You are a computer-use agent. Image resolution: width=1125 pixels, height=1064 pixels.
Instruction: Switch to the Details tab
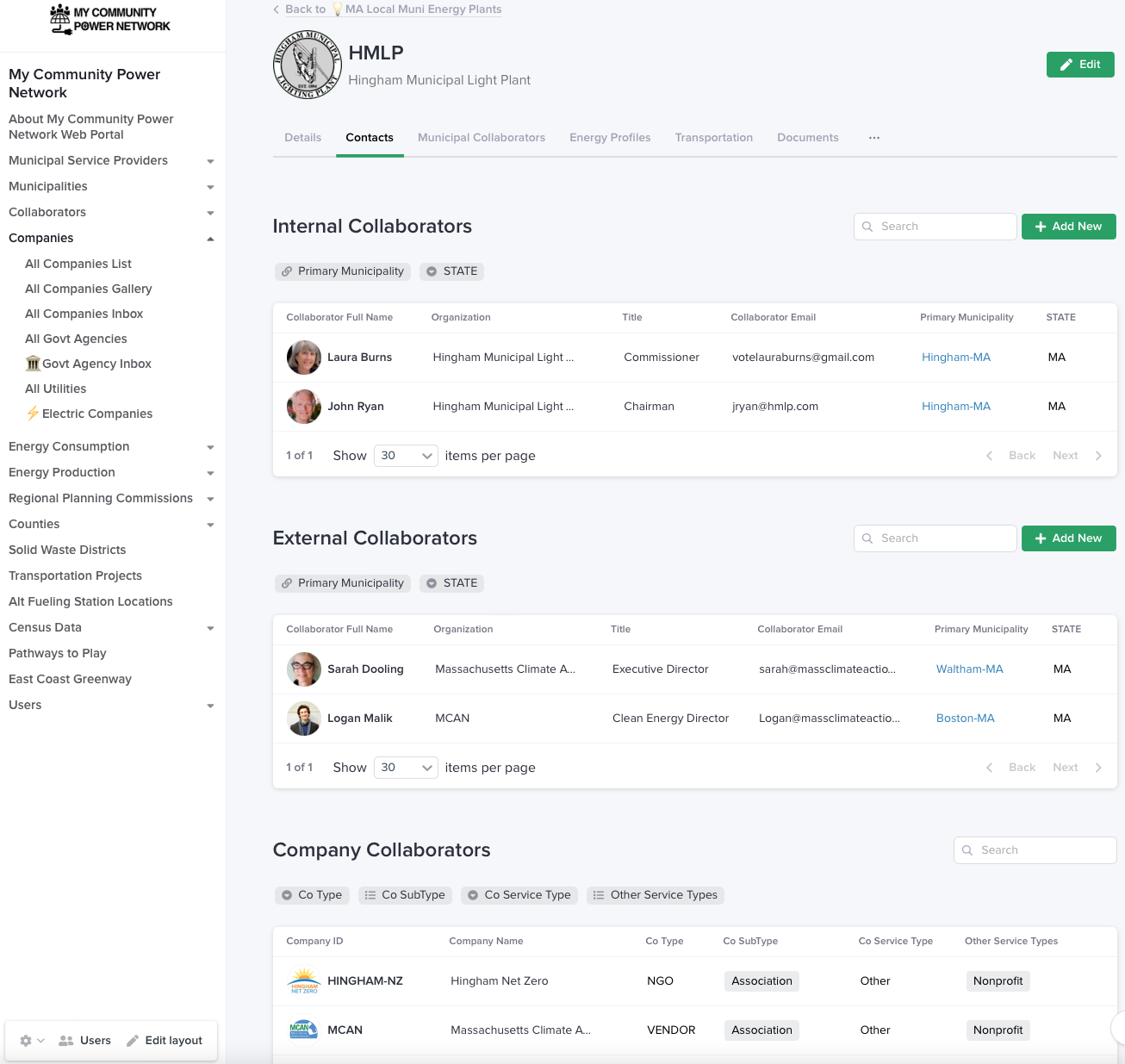(x=303, y=138)
